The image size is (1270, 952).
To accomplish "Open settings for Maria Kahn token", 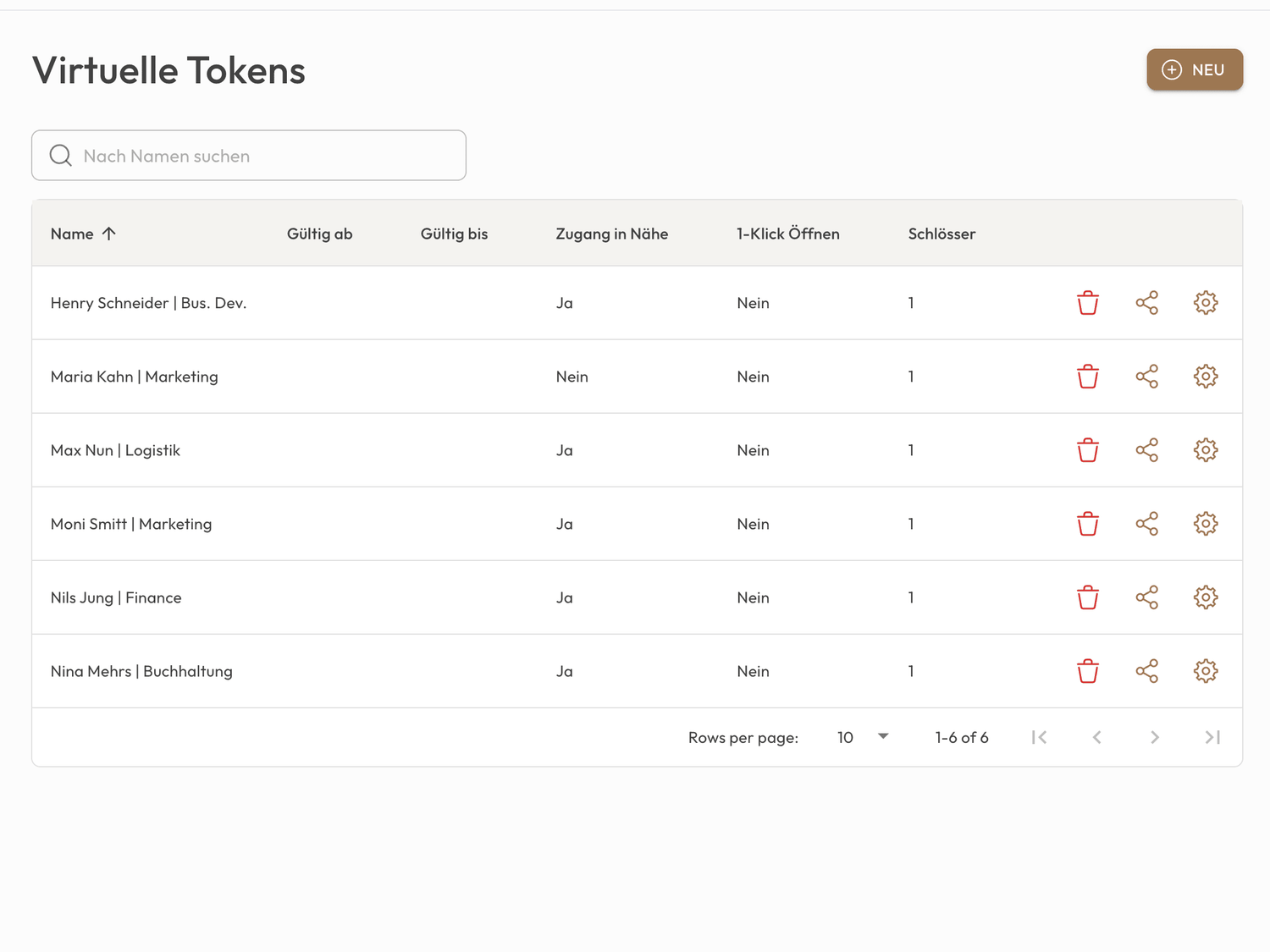I will [x=1206, y=377].
